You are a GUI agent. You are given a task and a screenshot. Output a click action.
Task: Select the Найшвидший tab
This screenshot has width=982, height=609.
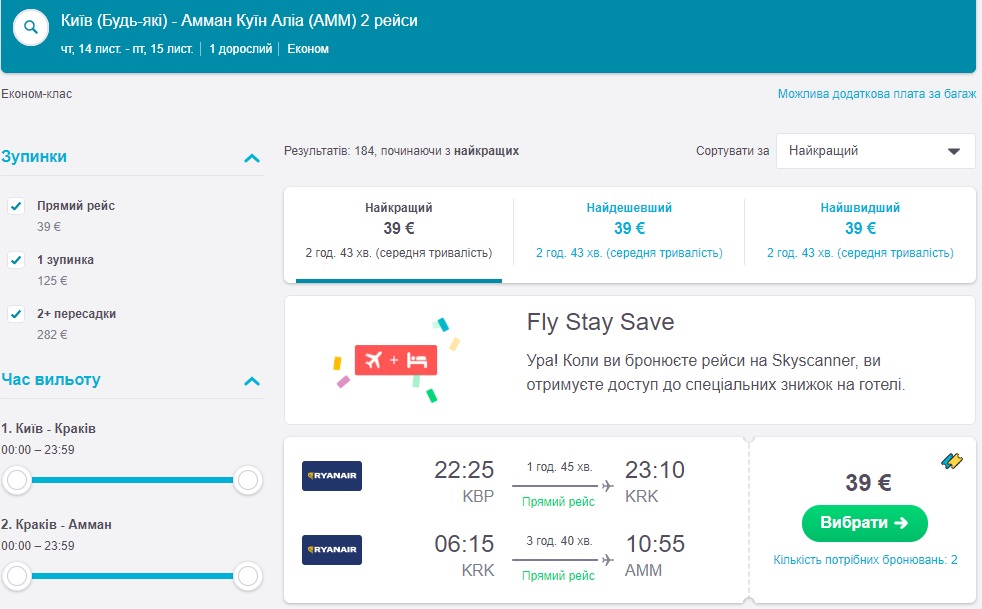[x=860, y=229]
